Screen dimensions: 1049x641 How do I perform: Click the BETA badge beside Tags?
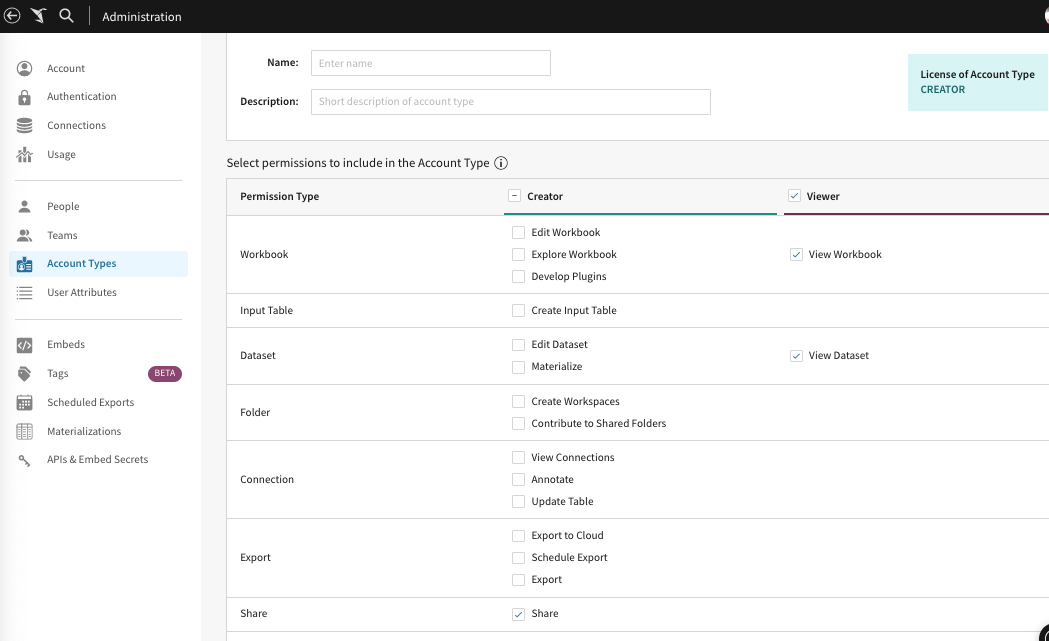pos(165,373)
